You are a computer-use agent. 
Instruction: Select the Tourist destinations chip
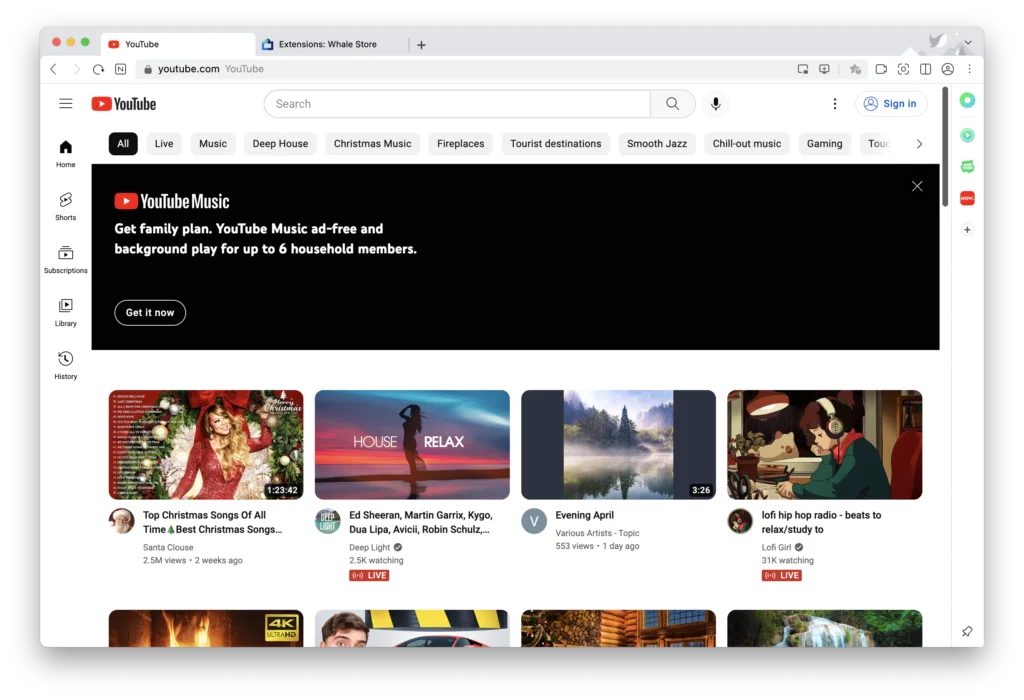click(556, 144)
